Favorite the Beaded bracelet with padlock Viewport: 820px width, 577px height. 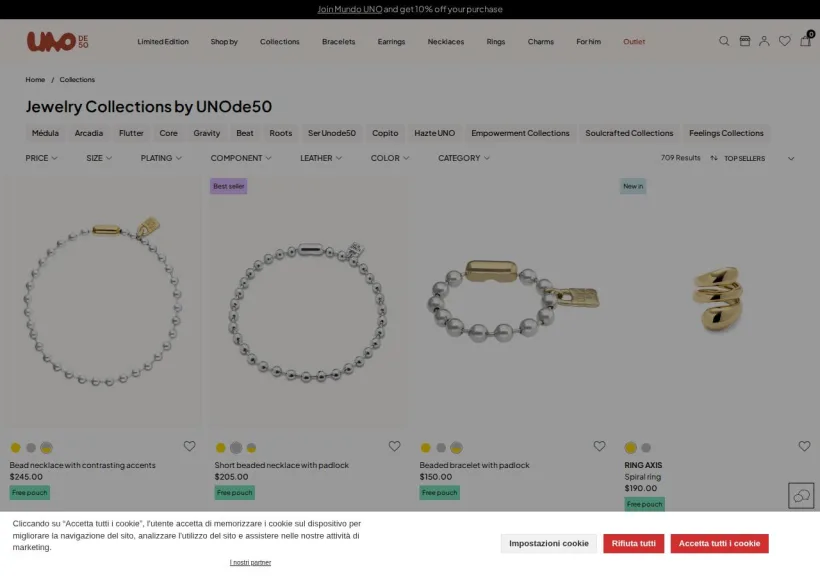pyautogui.click(x=599, y=446)
